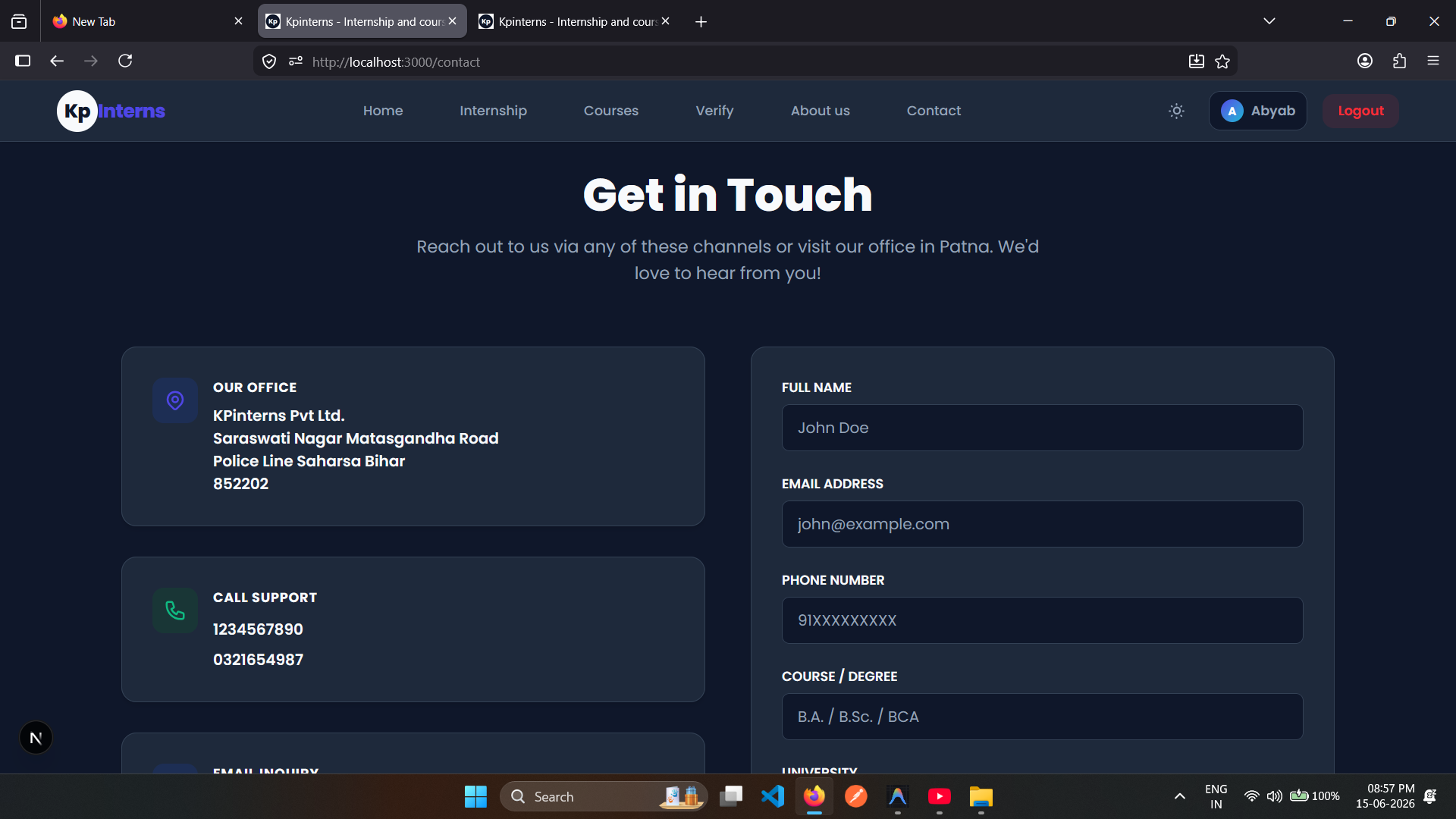Click the install app icon in address bar
The height and width of the screenshot is (819, 1456).
pos(1196,61)
